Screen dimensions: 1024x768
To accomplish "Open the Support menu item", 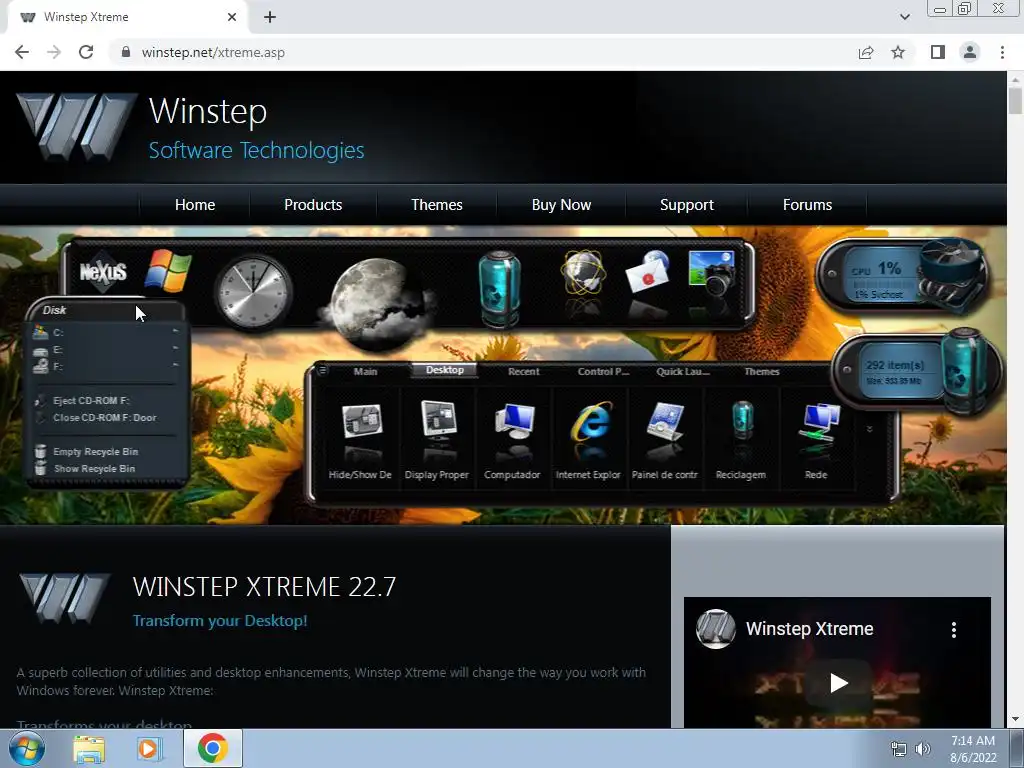I will [686, 204].
